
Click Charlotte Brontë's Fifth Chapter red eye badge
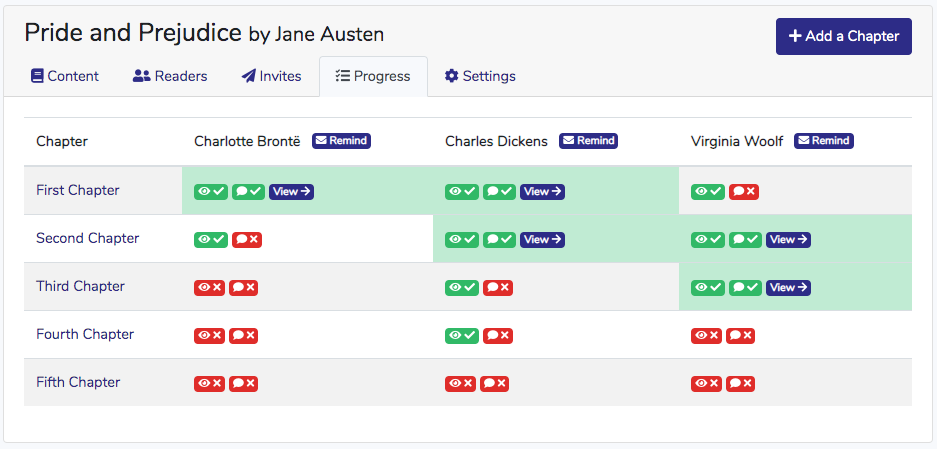209,383
